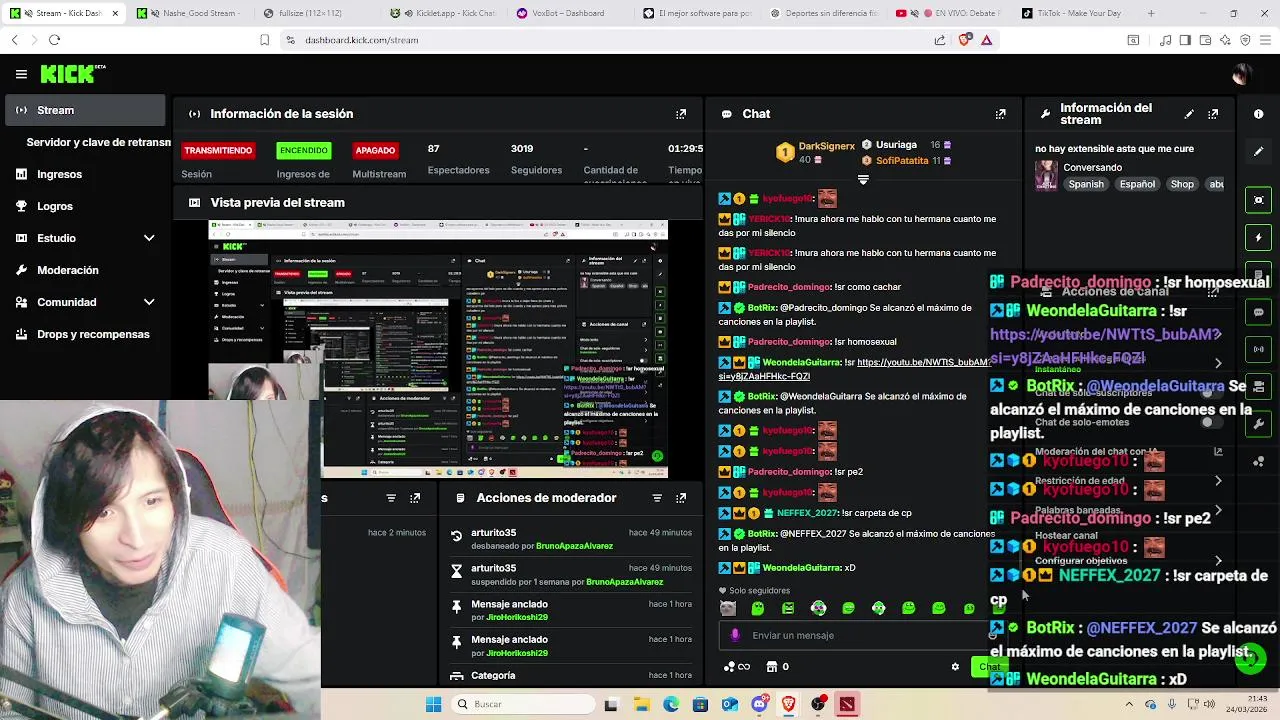Screen dimensions: 1280x720
Task: Pop out the Acciones de moderador panel
Action: coord(681,498)
